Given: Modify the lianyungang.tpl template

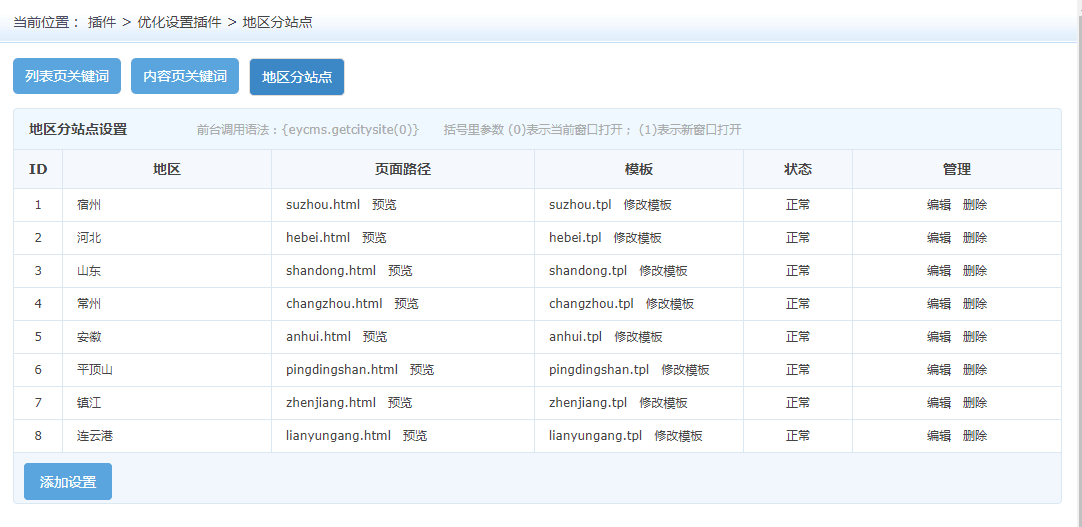Looking at the screenshot, I should [678, 436].
